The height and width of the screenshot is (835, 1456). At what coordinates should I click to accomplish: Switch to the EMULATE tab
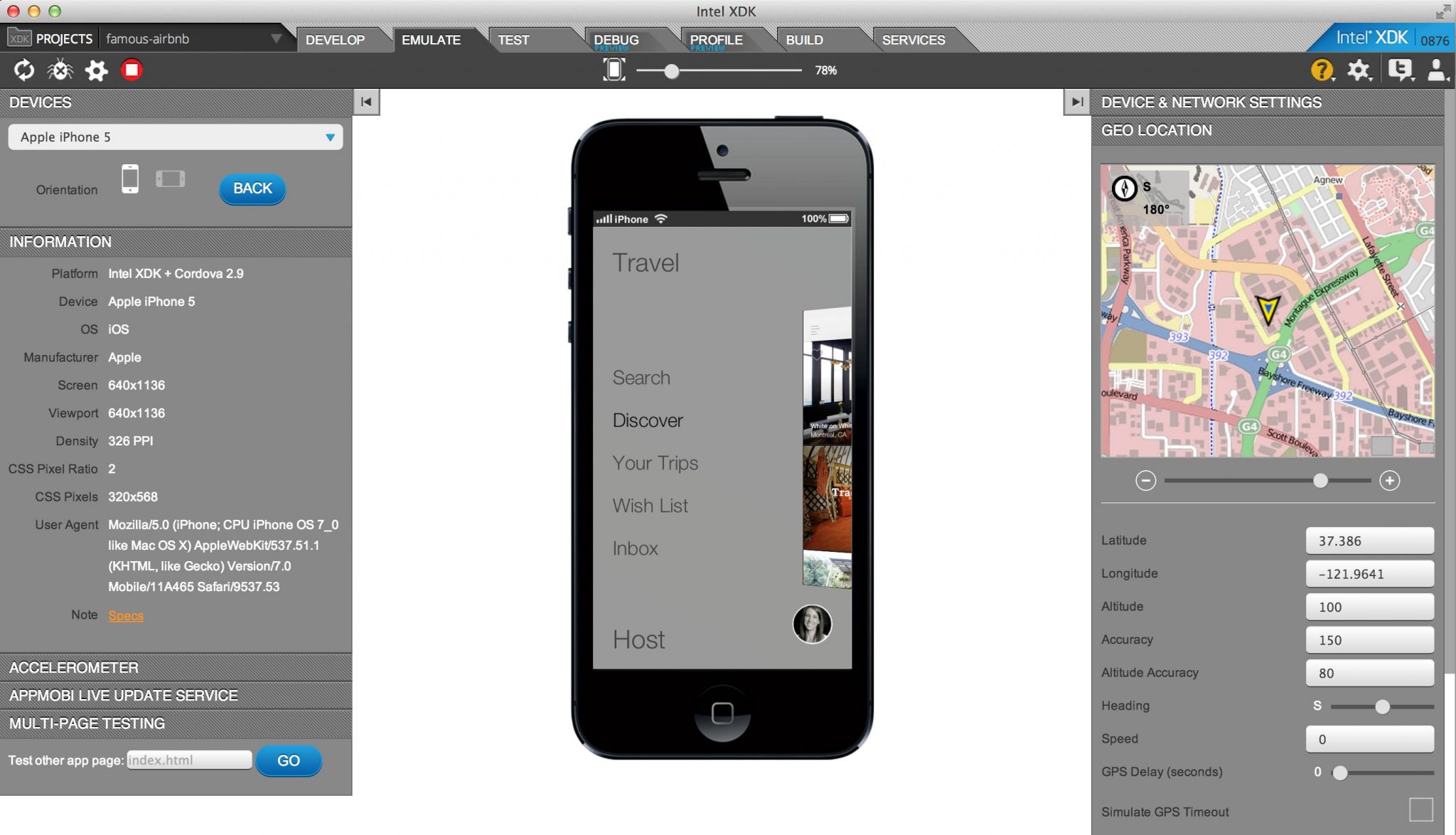point(431,40)
